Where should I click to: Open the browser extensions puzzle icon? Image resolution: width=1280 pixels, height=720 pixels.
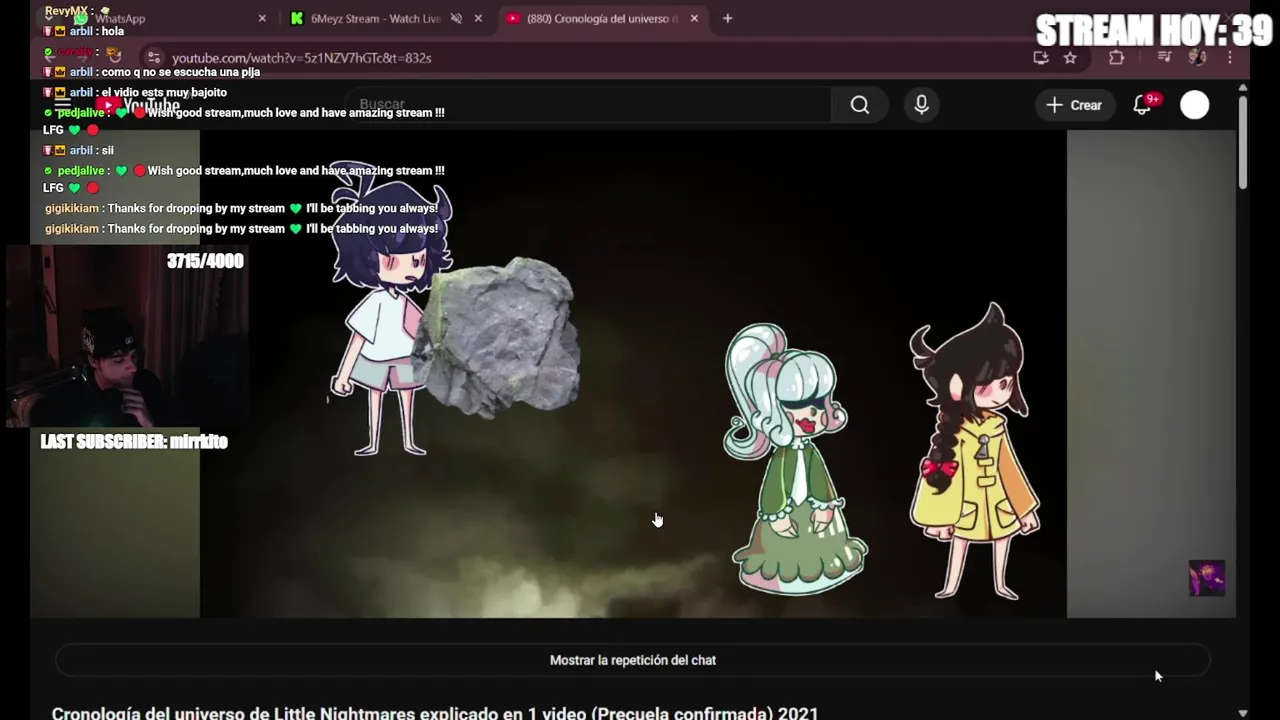point(1117,57)
